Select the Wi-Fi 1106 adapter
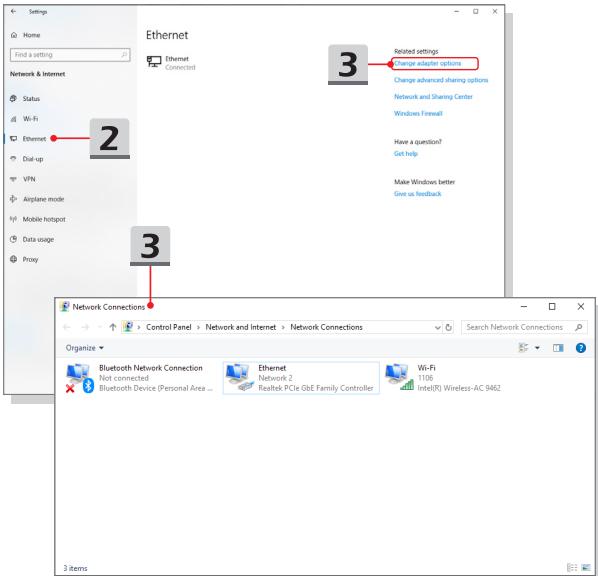Screen dimensions: 598x576 coord(443,378)
